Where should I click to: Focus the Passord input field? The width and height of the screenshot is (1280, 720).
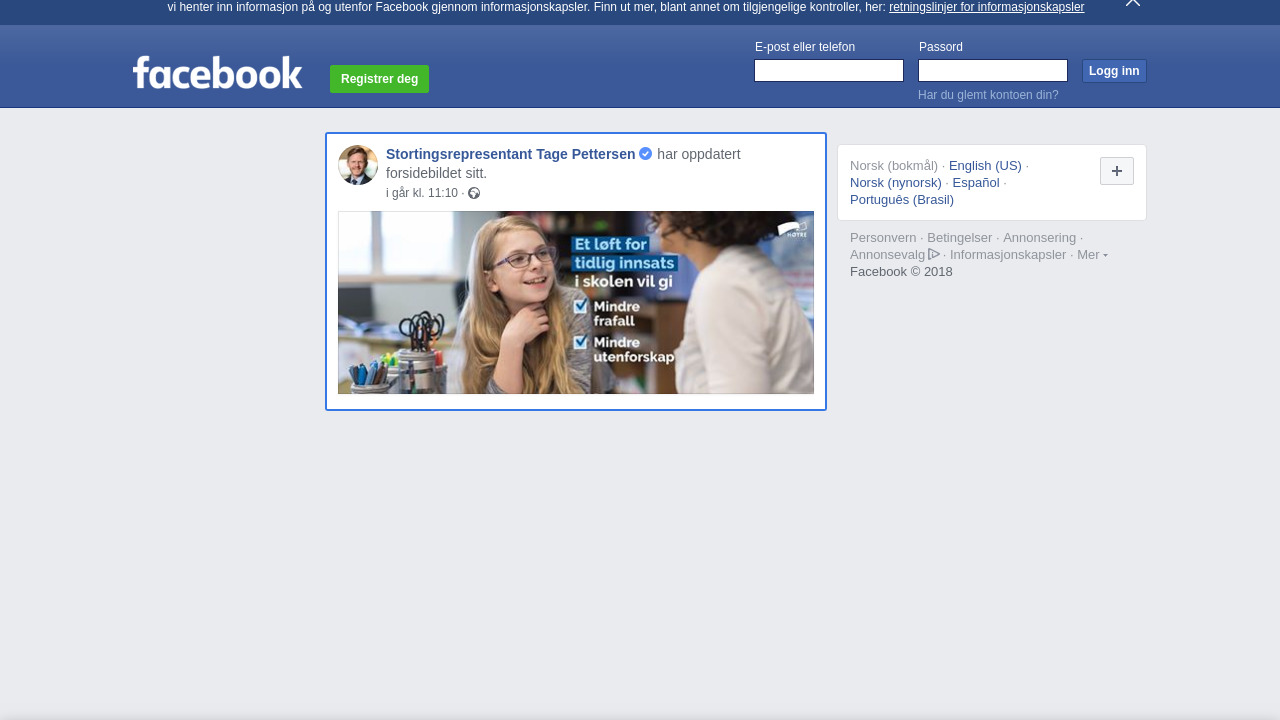[x=992, y=71]
